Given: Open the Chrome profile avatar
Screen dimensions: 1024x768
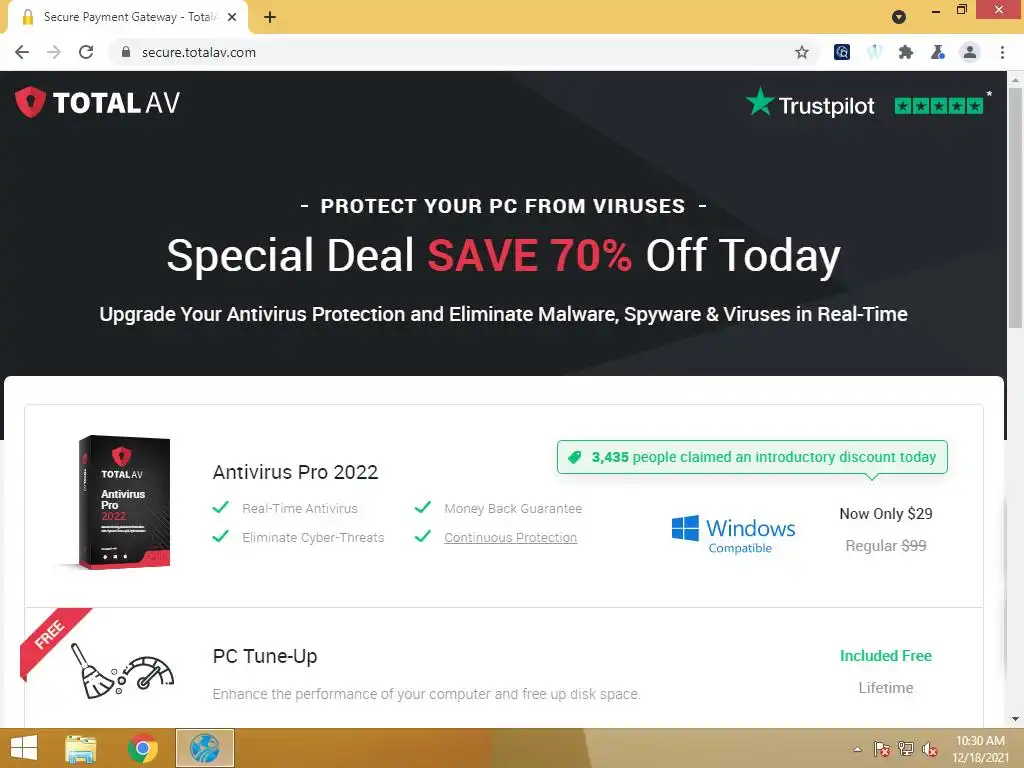Looking at the screenshot, I should point(970,52).
